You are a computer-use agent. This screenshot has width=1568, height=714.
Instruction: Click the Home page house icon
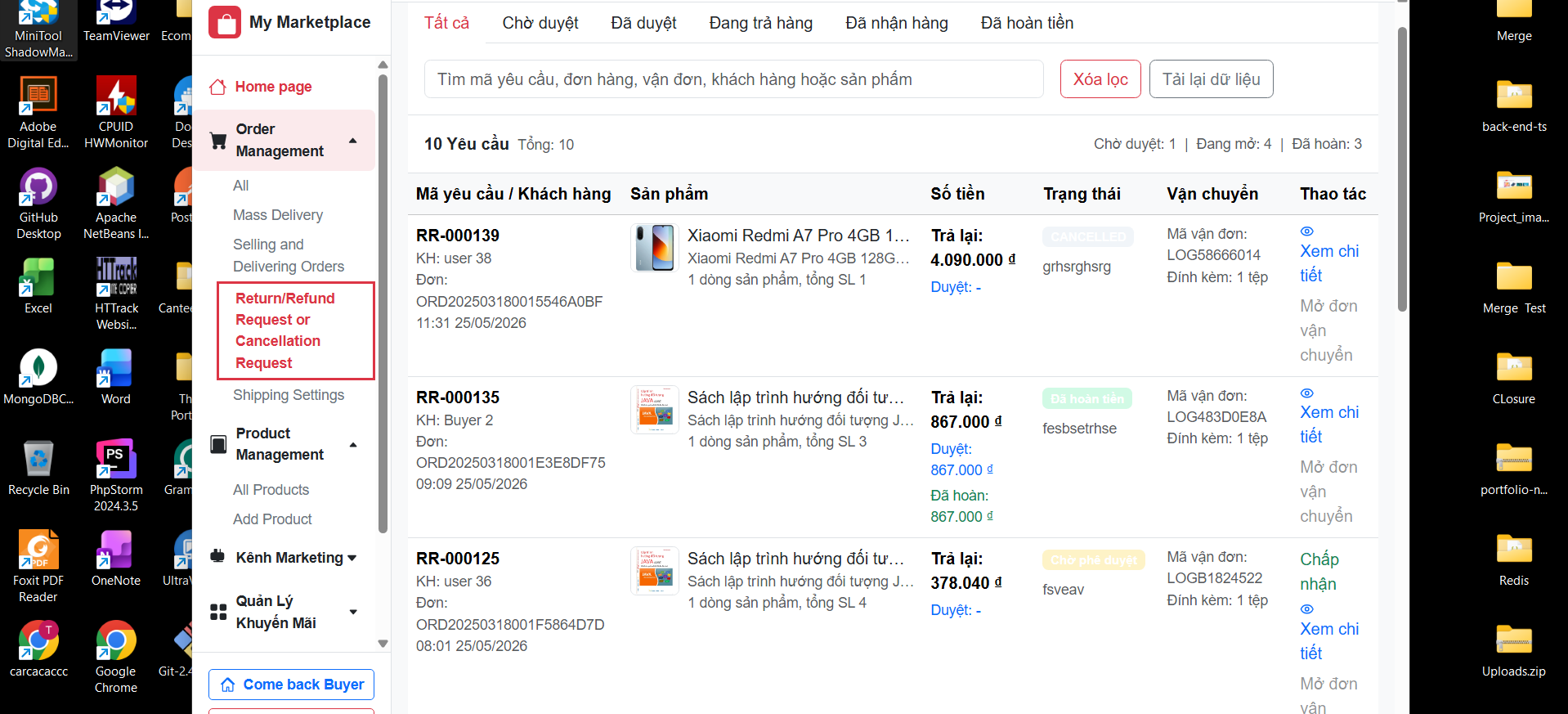217,87
